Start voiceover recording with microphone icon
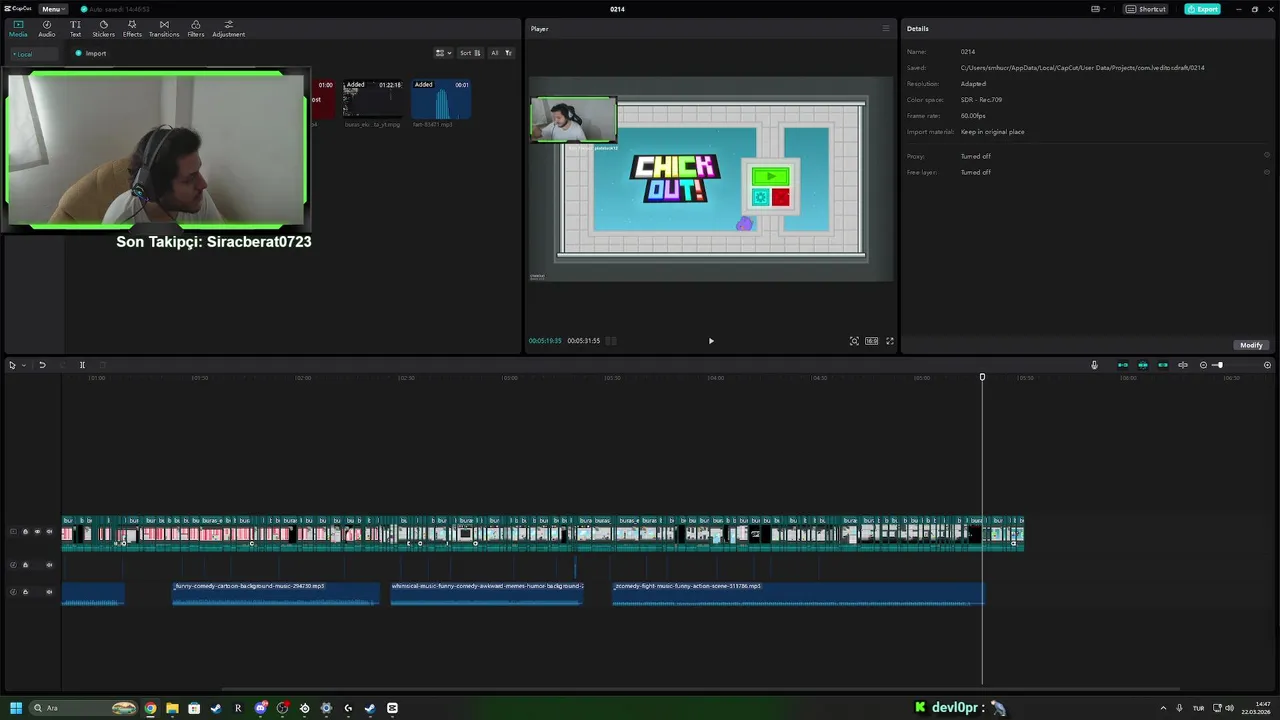The width and height of the screenshot is (1280, 720). coord(1094,365)
